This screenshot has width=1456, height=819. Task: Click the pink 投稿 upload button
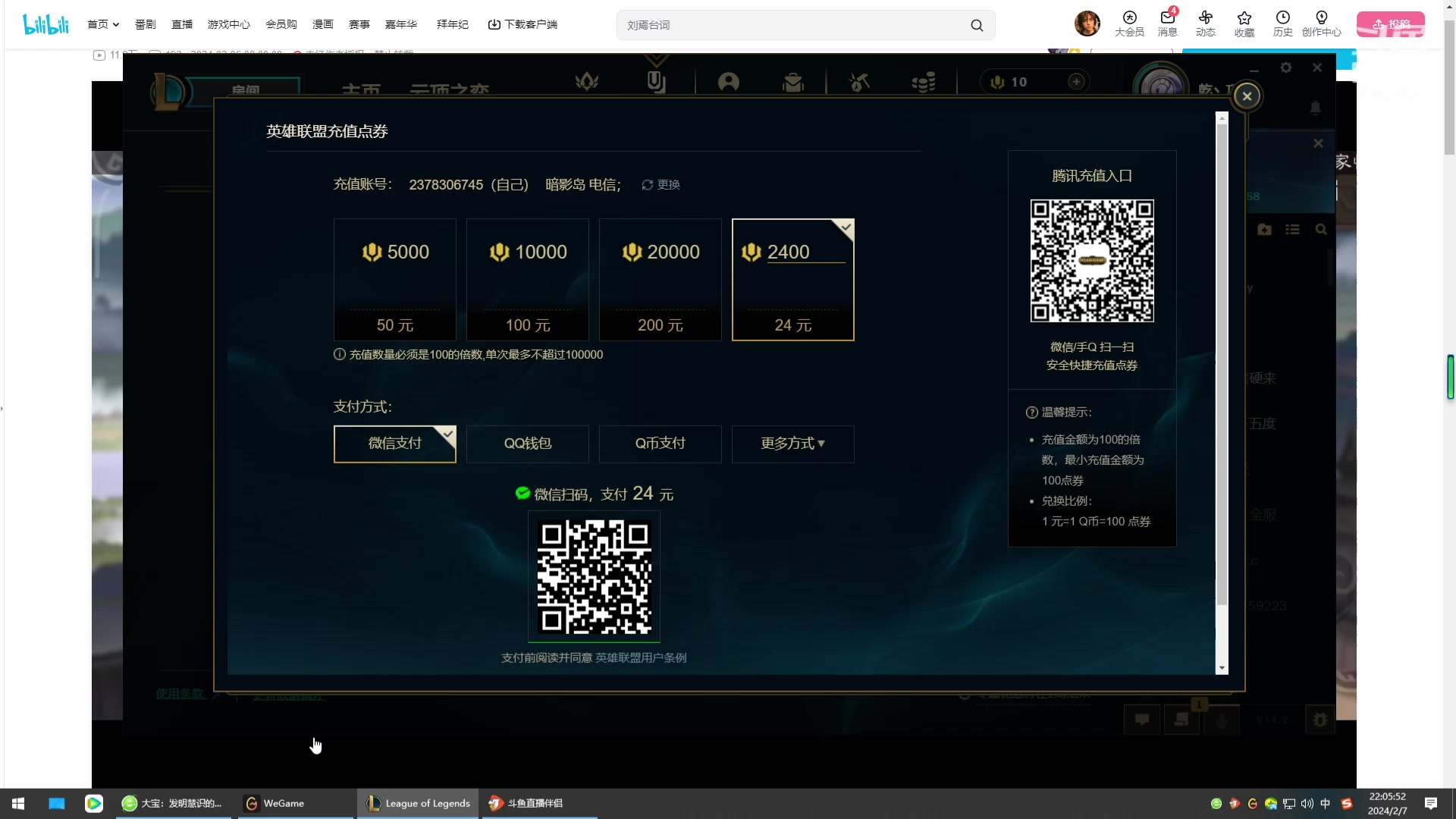pos(1391,24)
